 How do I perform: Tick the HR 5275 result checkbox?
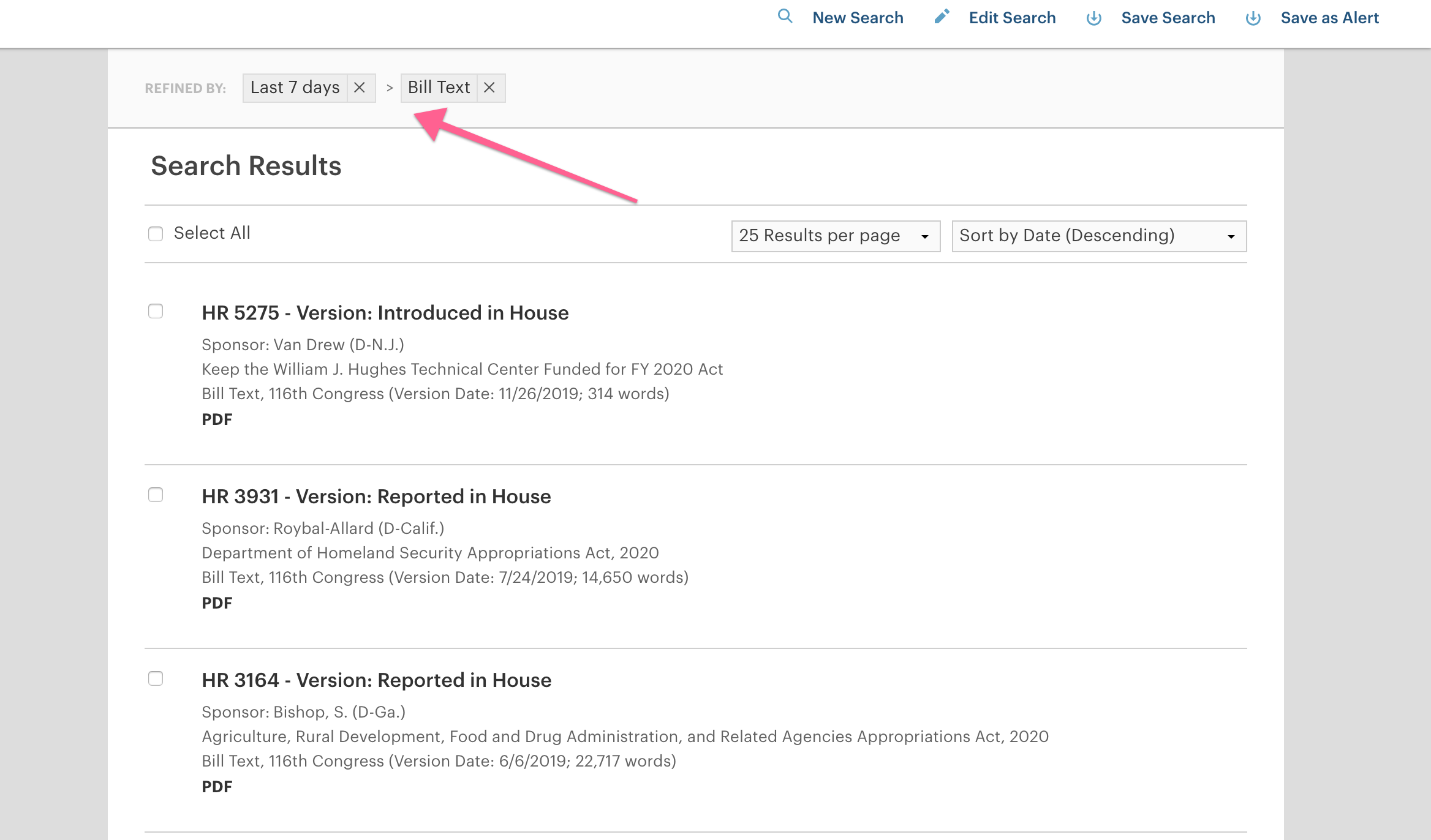point(156,311)
